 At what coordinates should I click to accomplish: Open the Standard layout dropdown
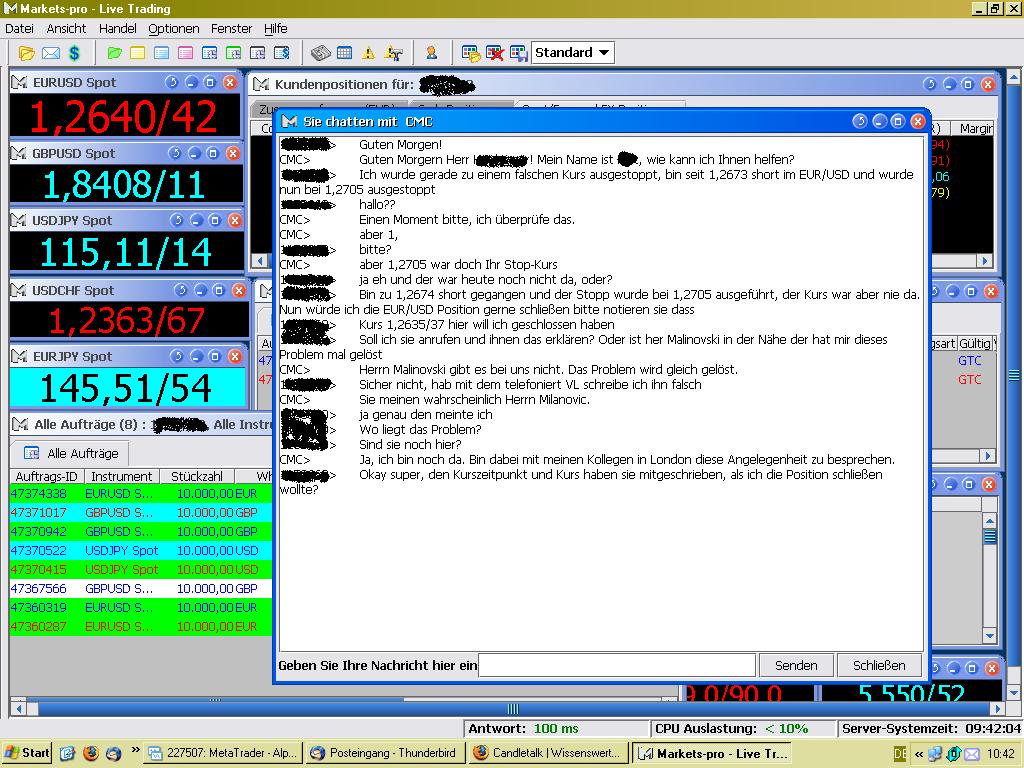pos(572,53)
